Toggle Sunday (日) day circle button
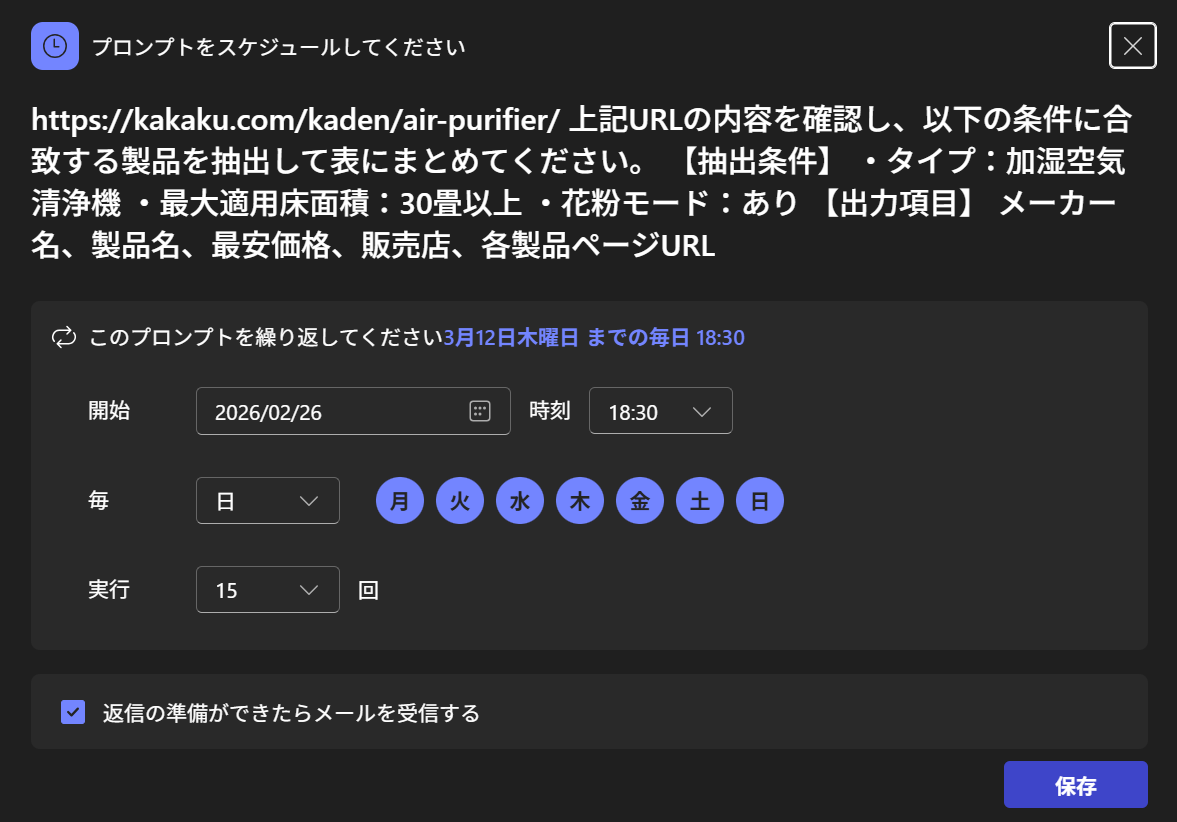 coord(760,501)
